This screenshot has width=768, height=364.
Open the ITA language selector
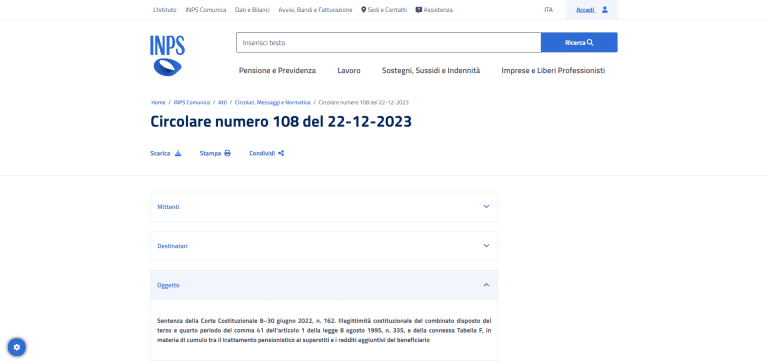[x=549, y=10]
